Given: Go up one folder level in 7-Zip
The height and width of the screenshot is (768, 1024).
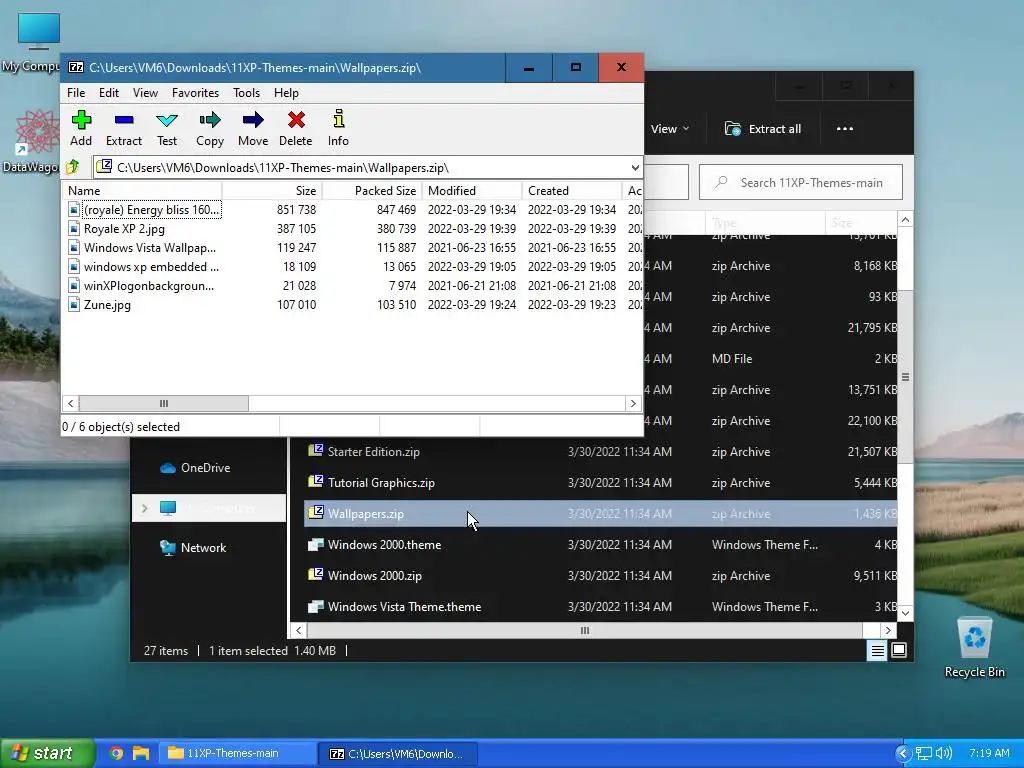Looking at the screenshot, I should coord(72,167).
